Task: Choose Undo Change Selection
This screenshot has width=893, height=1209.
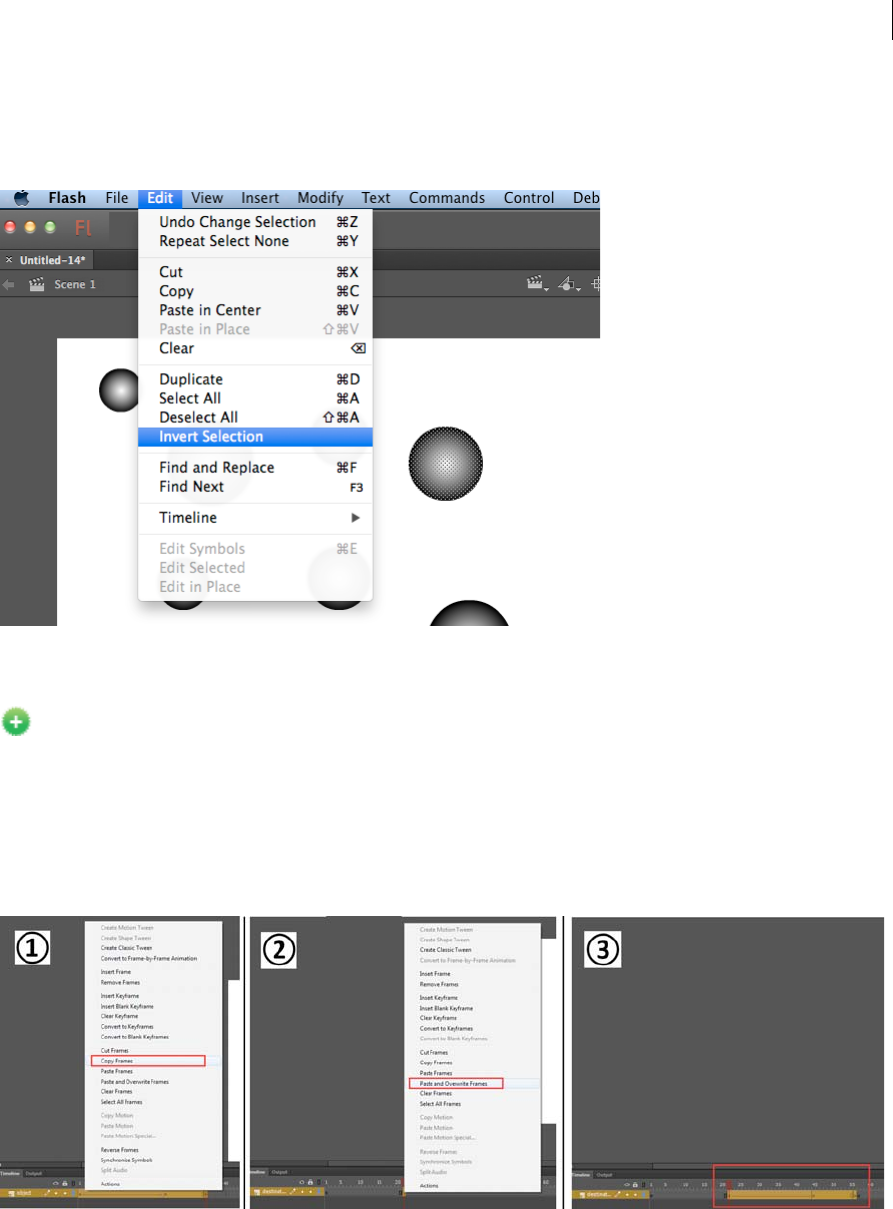Action: pos(255,222)
